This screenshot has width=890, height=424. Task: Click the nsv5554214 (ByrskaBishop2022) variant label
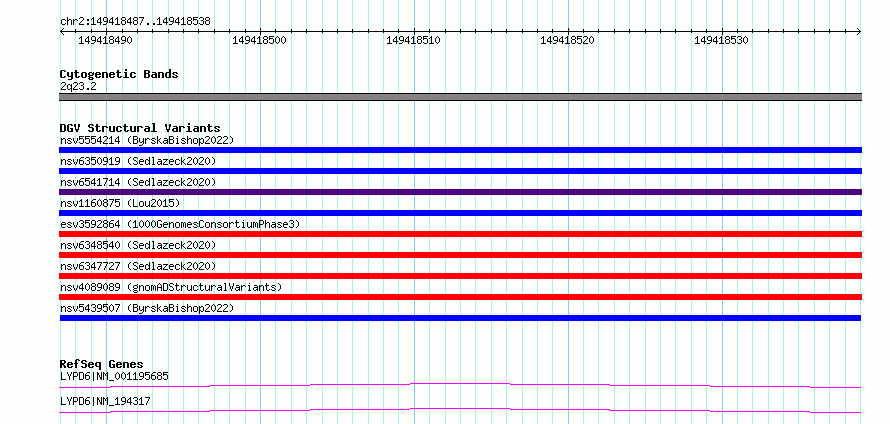147,140
